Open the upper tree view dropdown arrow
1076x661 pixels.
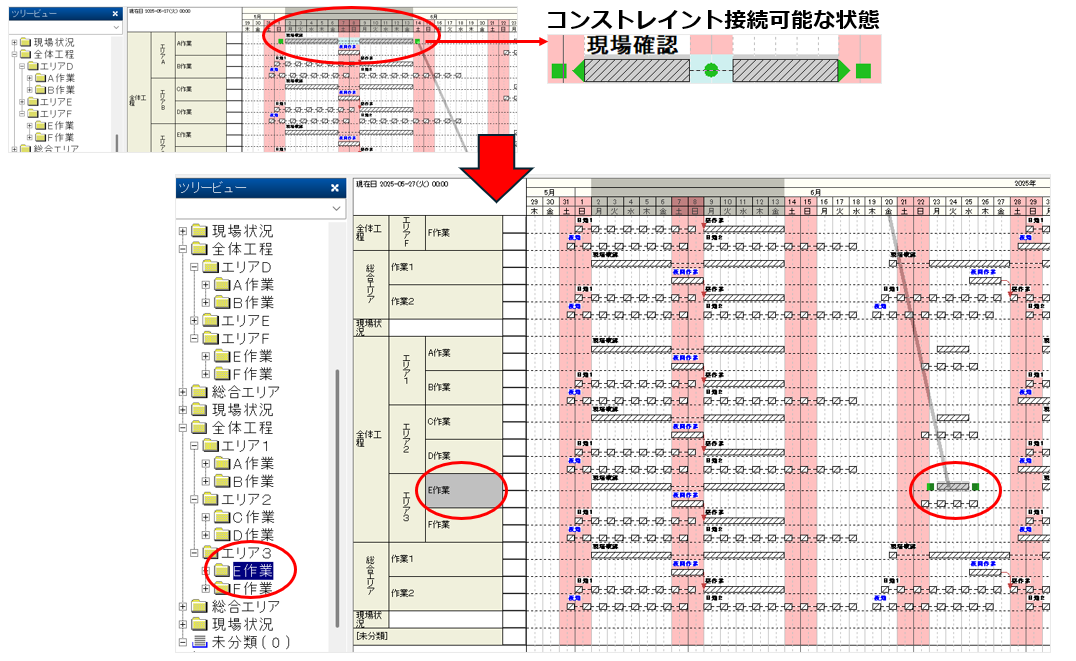tap(115, 28)
